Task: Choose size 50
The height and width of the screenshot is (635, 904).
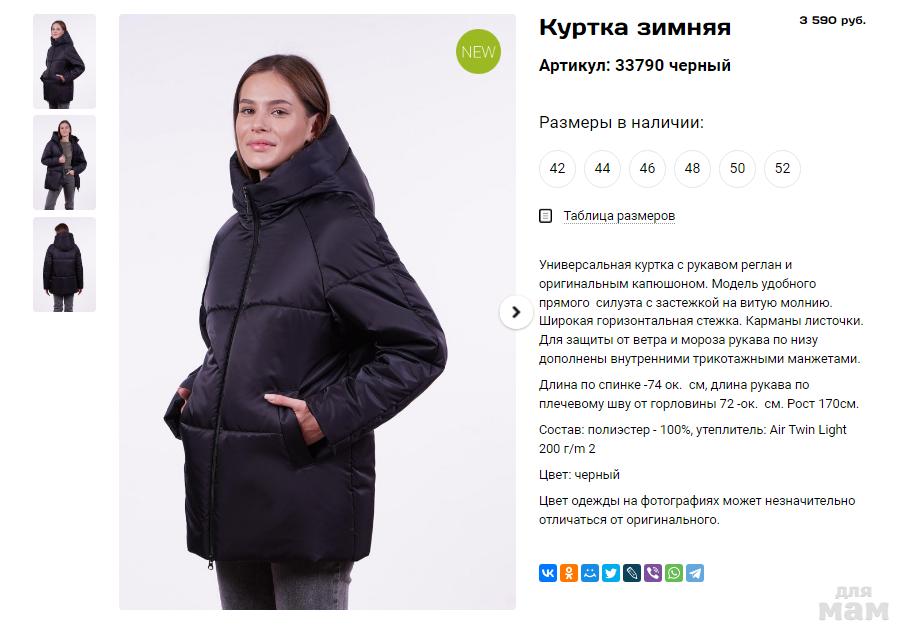Action: click(x=737, y=168)
